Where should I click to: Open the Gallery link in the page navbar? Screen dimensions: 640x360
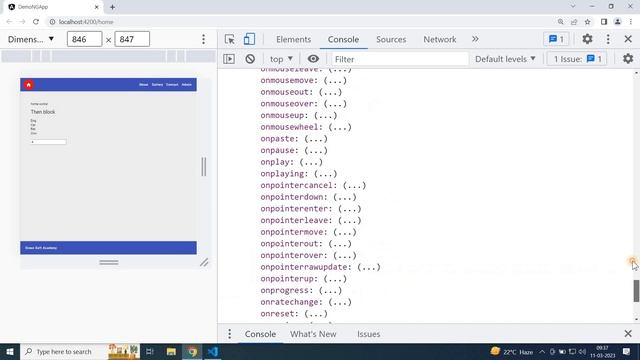pyautogui.click(x=157, y=84)
